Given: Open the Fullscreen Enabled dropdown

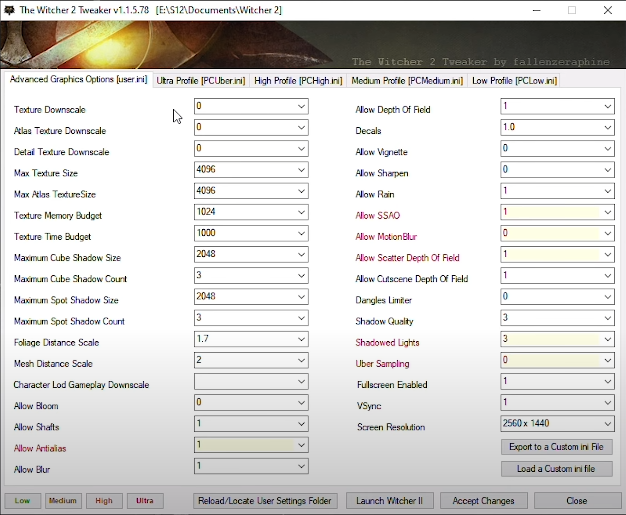Looking at the screenshot, I should pyautogui.click(x=557, y=381).
